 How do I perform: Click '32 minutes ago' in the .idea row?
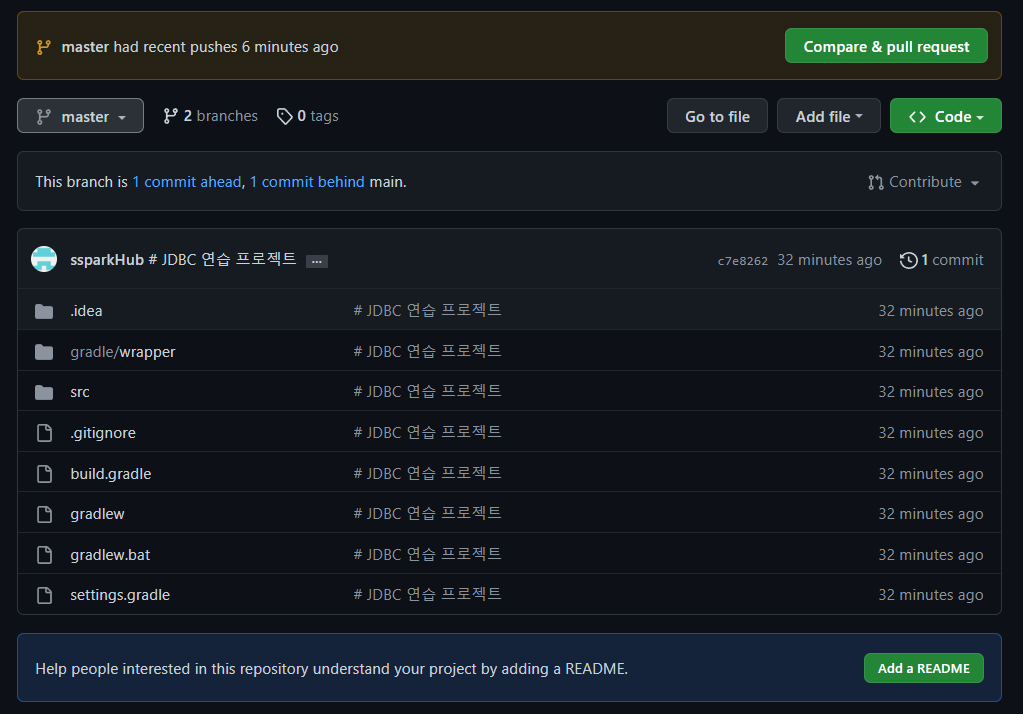[930, 311]
